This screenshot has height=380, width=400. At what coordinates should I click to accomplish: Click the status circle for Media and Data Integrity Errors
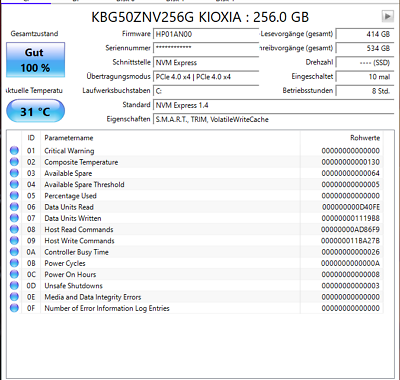coord(14,297)
